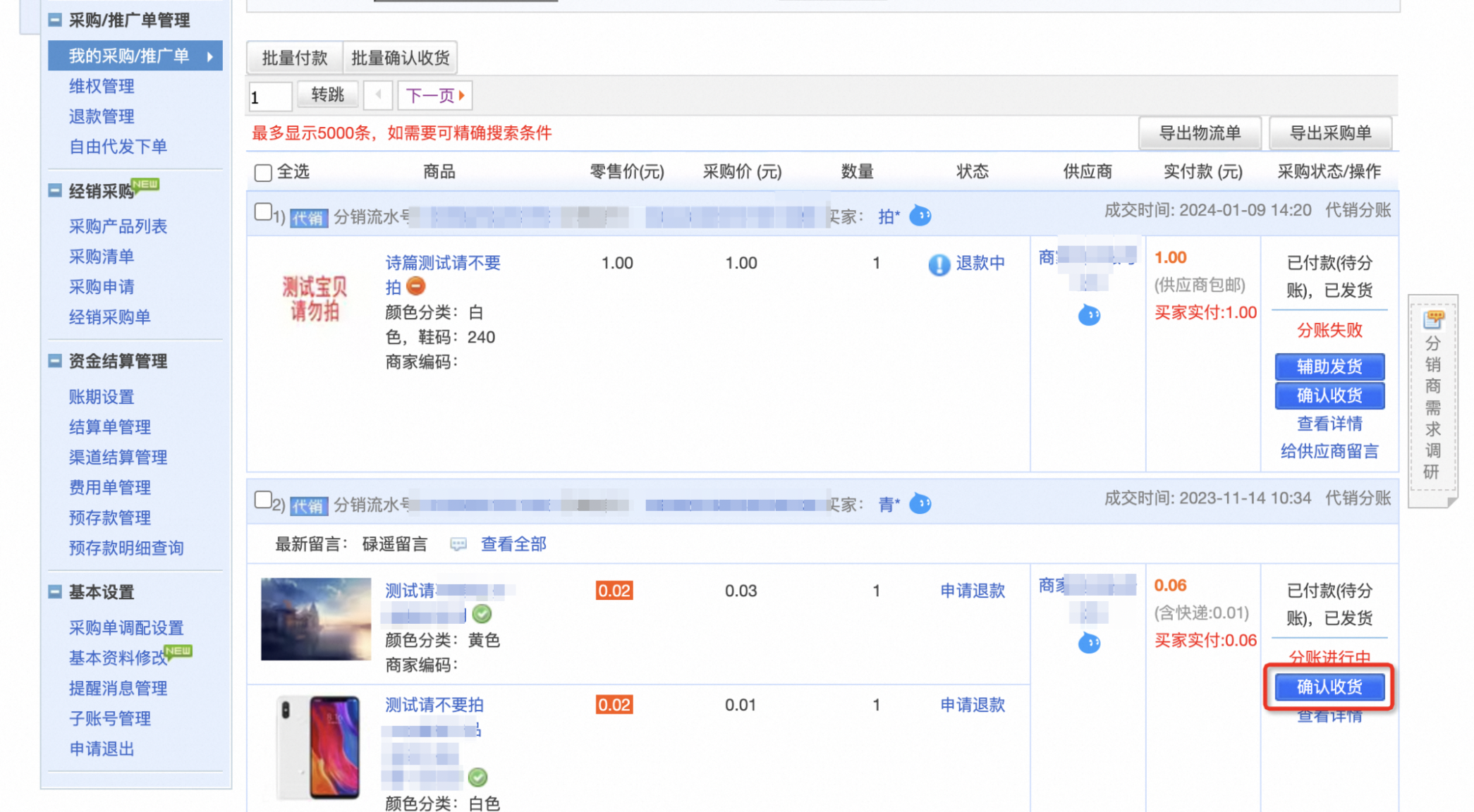Collapse the 基本设置 section
The height and width of the screenshot is (812, 1474).
pyautogui.click(x=55, y=591)
